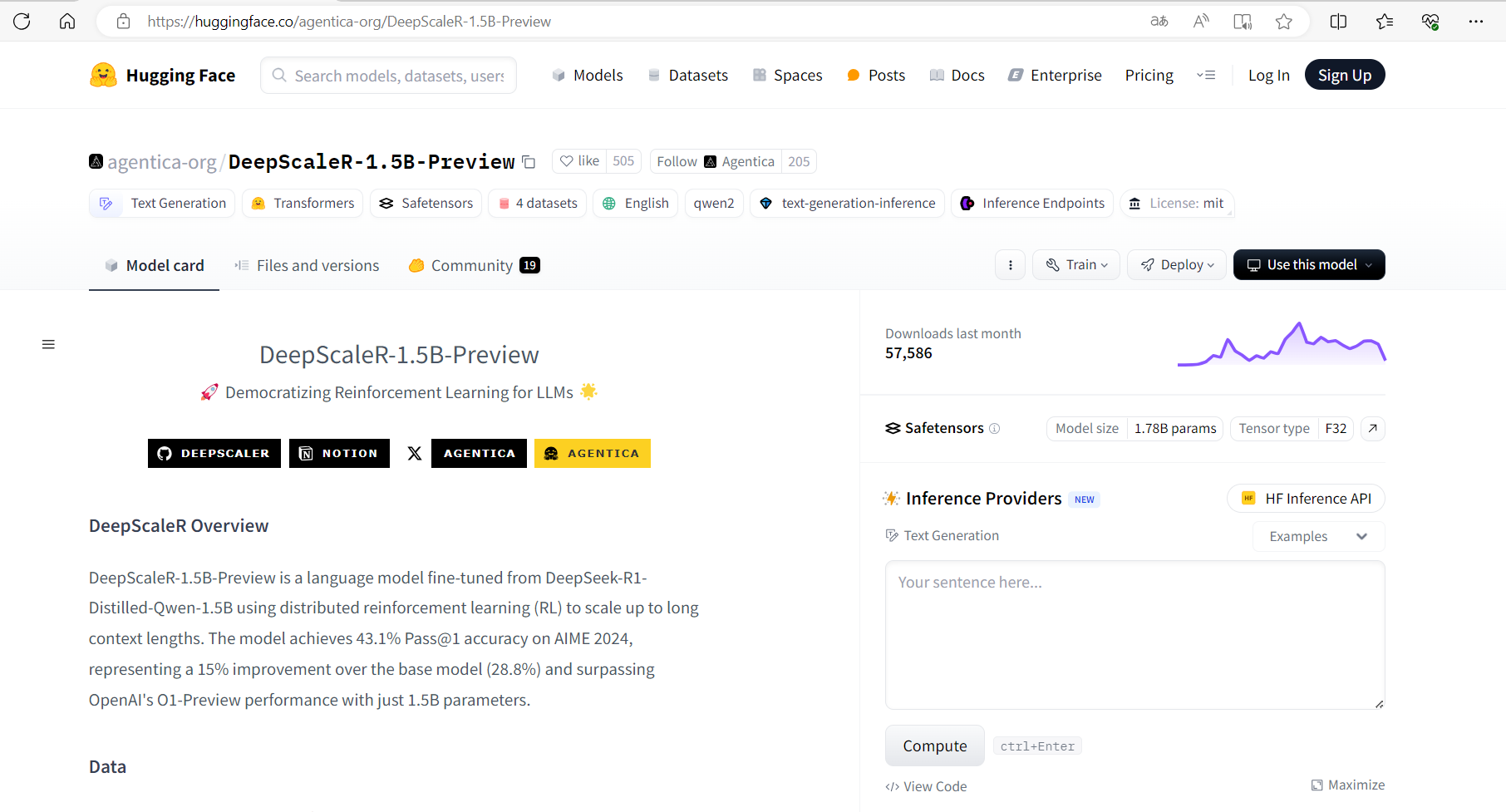1506x812 pixels.
Task: Open the three-dot more options button
Action: 1010,265
